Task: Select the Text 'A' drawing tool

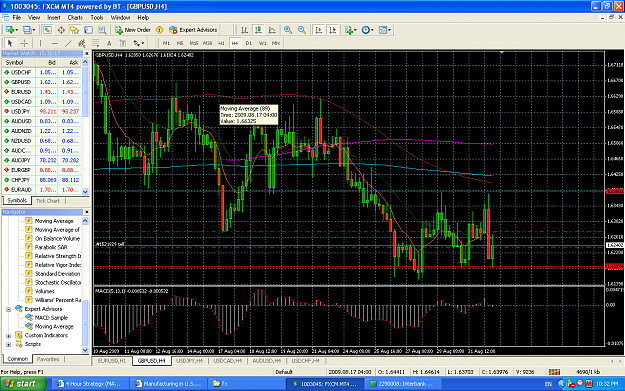Action: (x=109, y=43)
